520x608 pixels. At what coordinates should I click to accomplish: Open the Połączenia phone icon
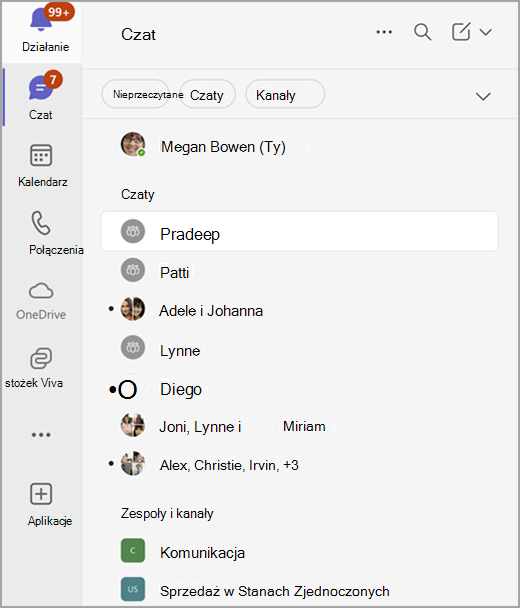(x=41, y=223)
